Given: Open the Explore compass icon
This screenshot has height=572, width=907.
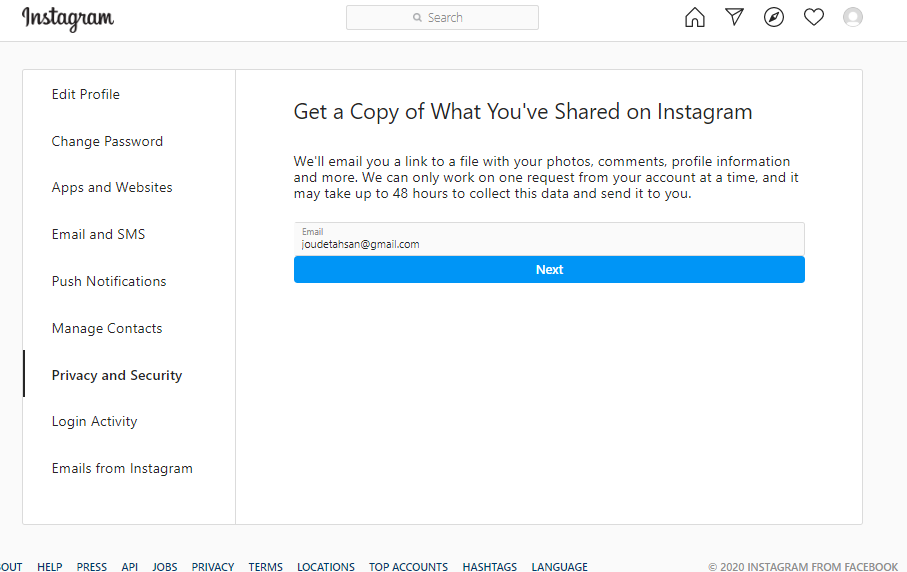Looking at the screenshot, I should pyautogui.click(x=774, y=17).
